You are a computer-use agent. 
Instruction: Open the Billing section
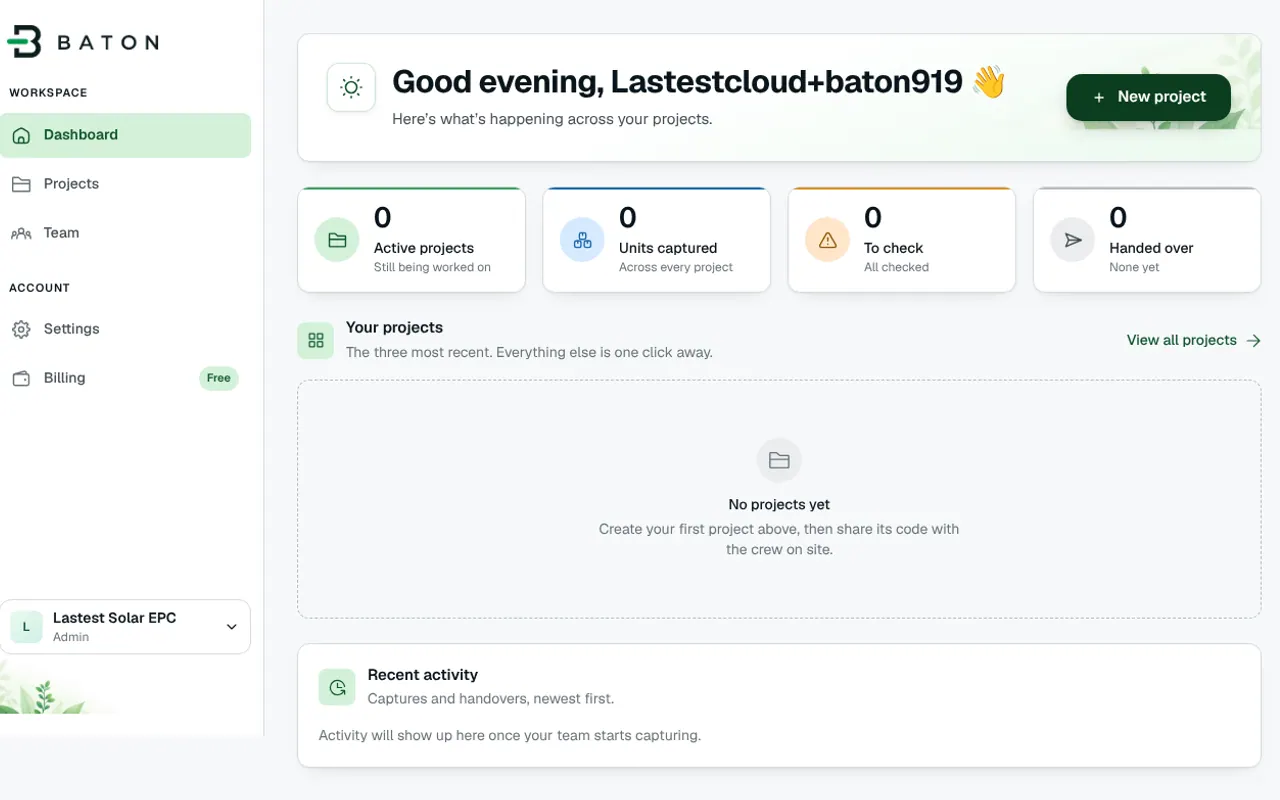[x=126, y=378]
